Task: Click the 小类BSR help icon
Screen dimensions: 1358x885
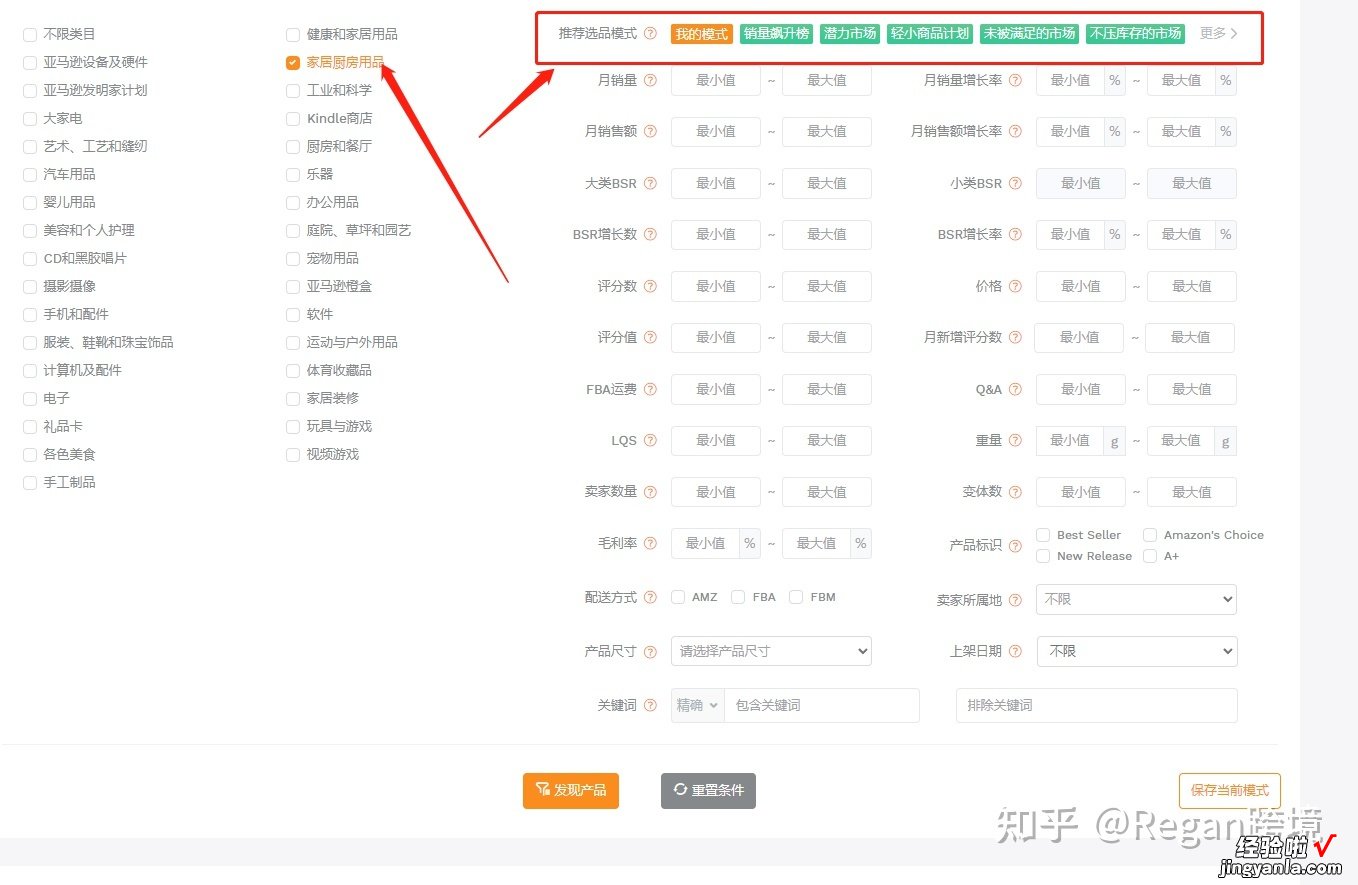Action: click(x=1015, y=183)
